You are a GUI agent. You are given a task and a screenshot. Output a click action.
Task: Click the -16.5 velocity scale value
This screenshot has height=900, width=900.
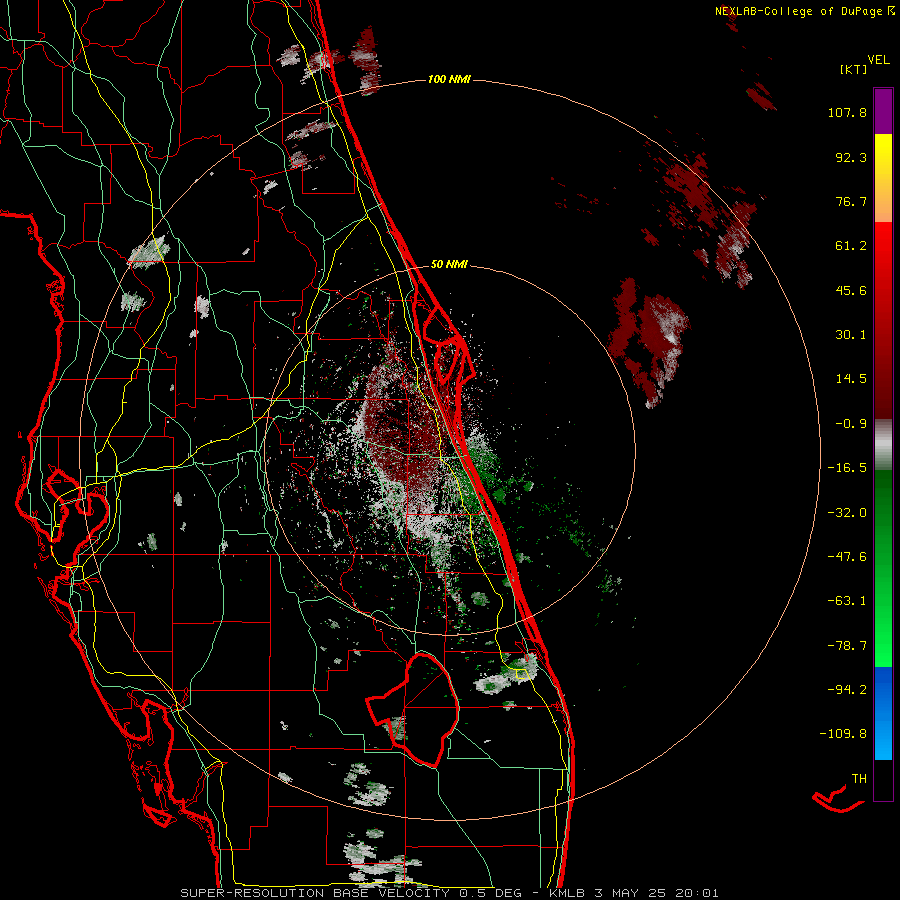point(847,468)
